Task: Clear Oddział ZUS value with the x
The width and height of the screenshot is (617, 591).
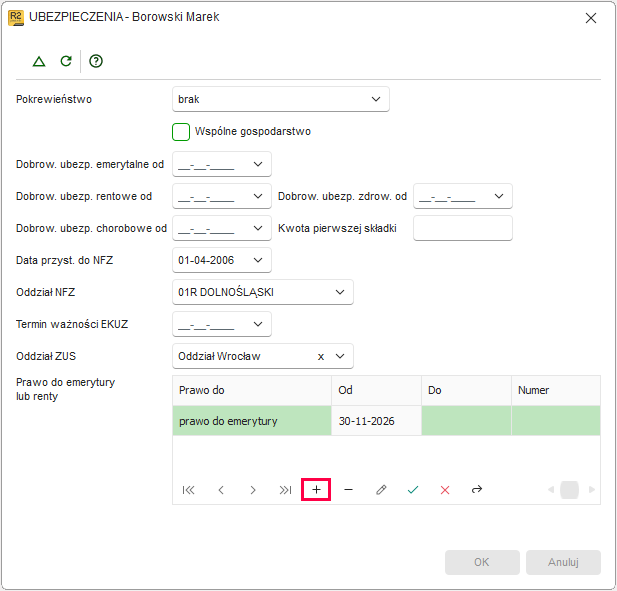Action: click(x=321, y=356)
